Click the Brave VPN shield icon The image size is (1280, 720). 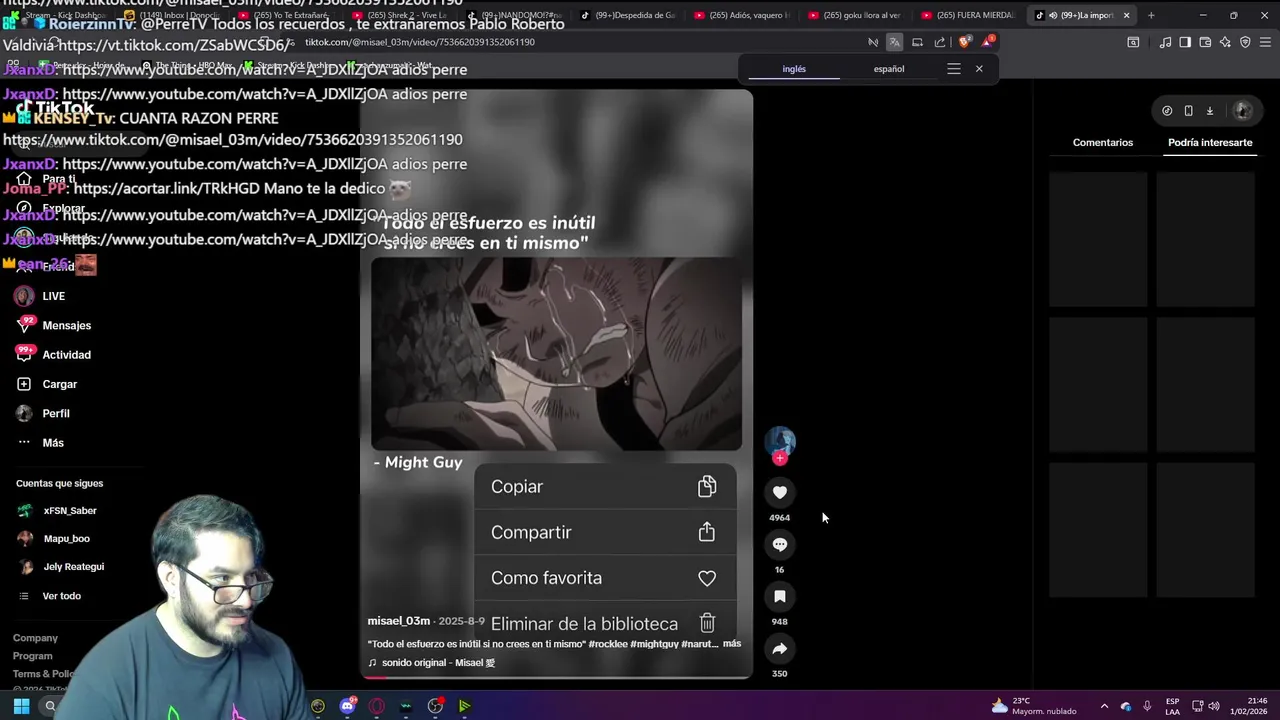coord(1245,42)
